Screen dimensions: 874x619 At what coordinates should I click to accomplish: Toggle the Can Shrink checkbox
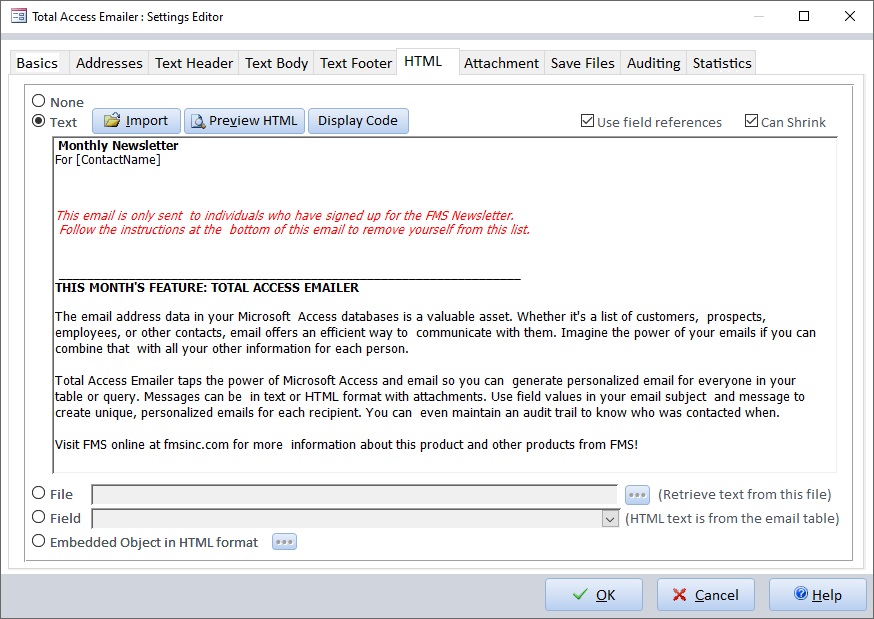751,122
